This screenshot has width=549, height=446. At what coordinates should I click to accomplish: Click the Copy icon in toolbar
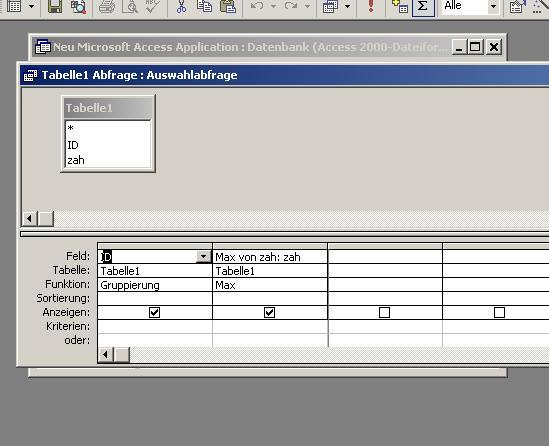(204, 6)
